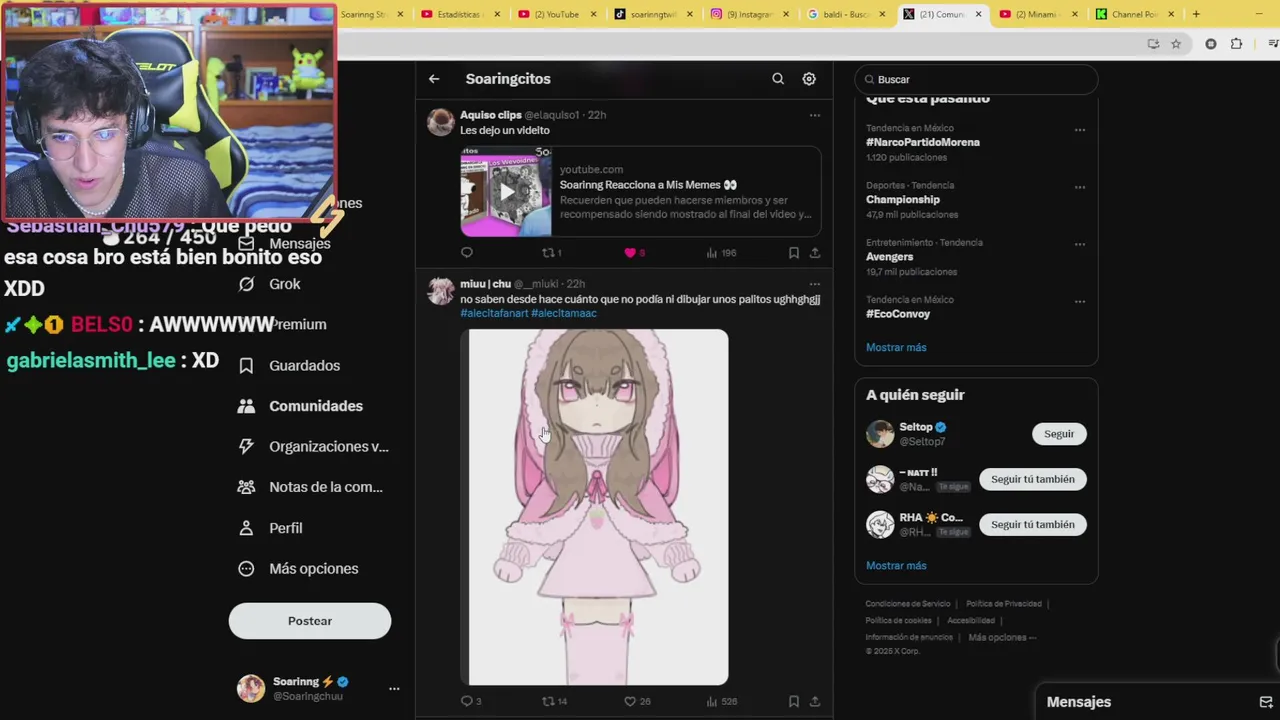Click the Buscar search field
The width and height of the screenshot is (1280, 720).
(976, 79)
